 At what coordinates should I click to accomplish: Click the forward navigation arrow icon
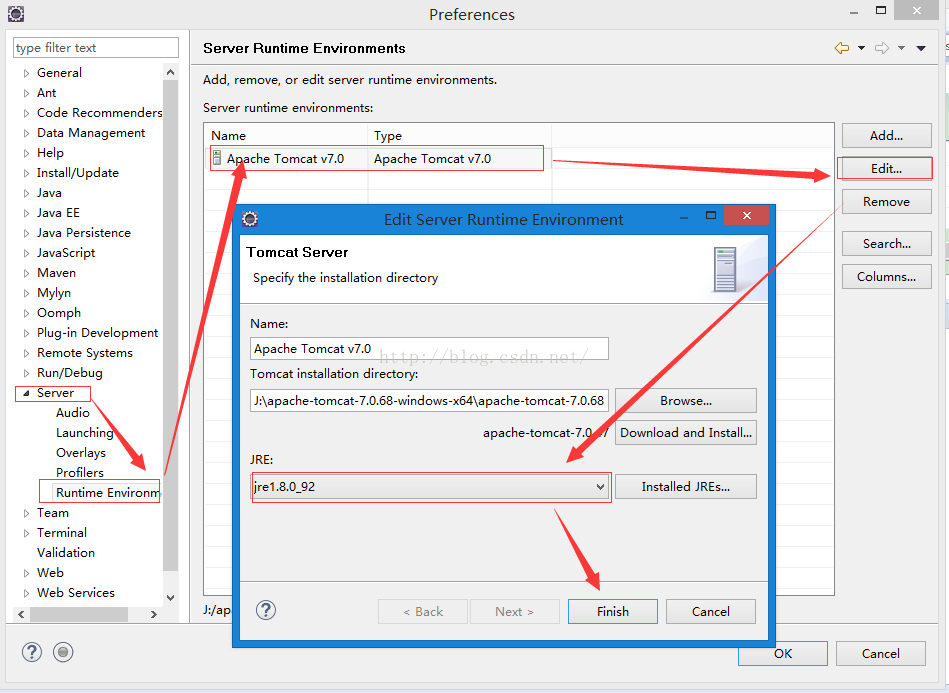(x=882, y=48)
